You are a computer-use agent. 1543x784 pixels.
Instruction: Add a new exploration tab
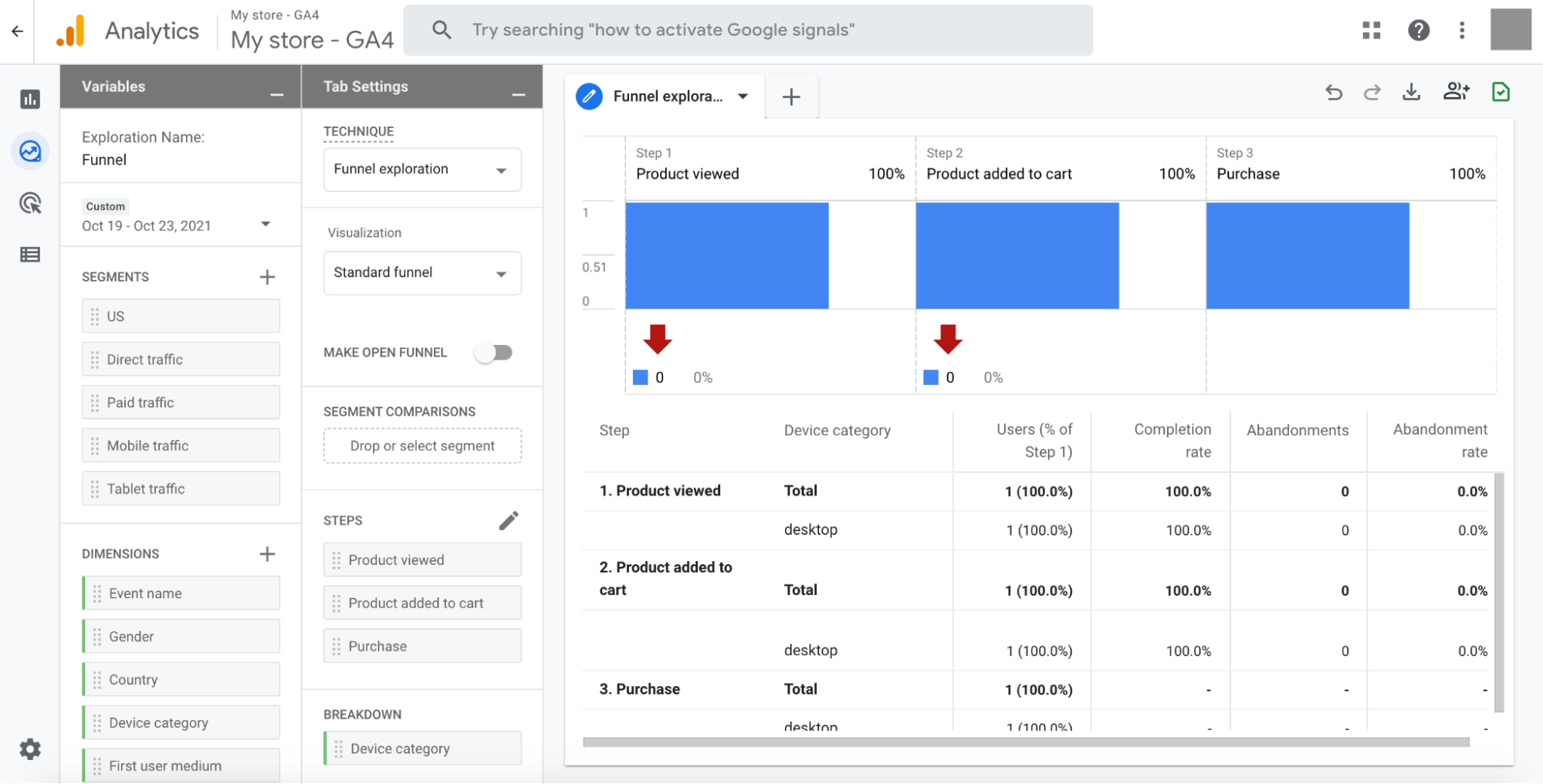click(790, 96)
